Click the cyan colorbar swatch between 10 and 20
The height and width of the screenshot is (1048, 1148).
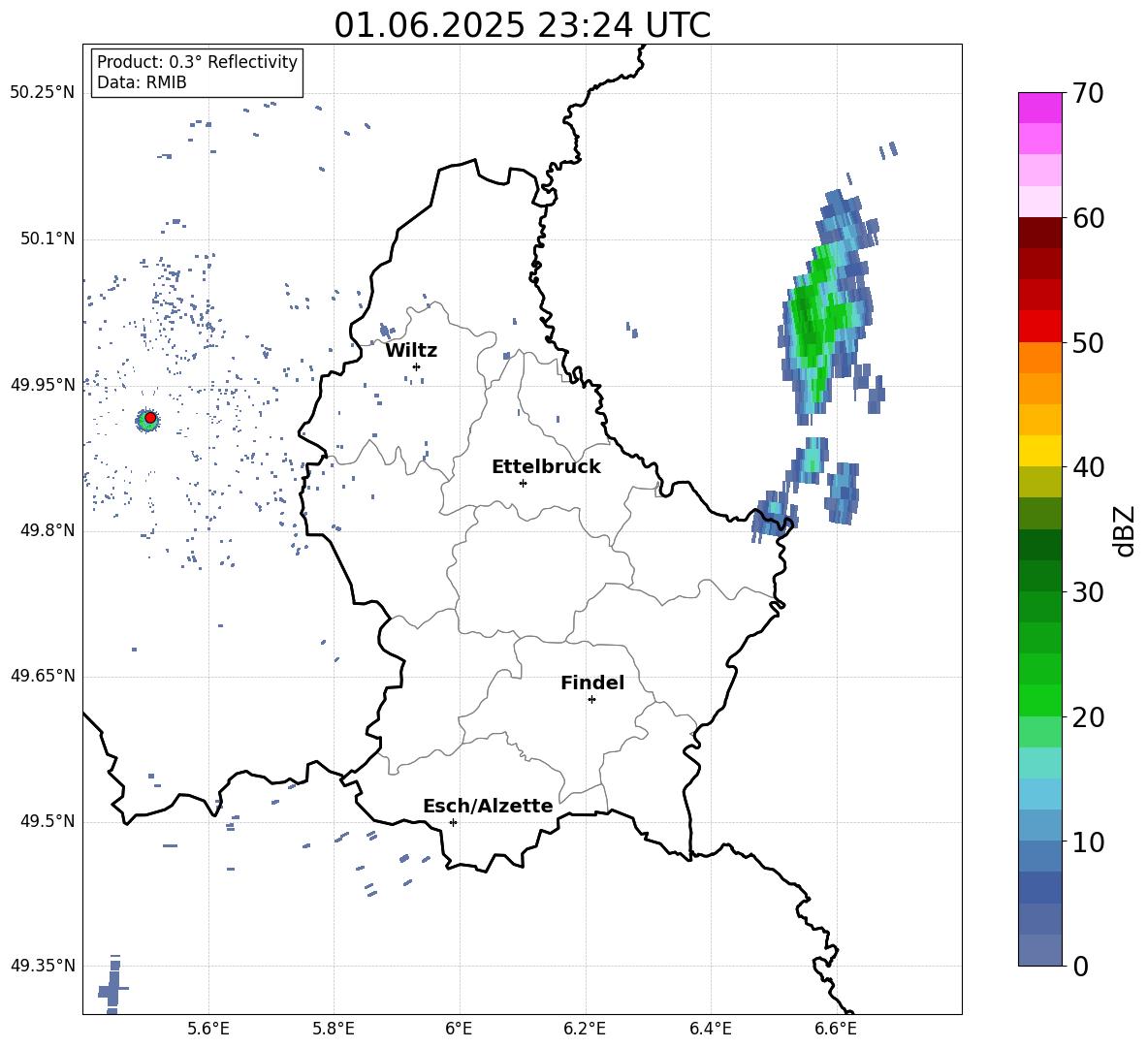[x=1039, y=763]
